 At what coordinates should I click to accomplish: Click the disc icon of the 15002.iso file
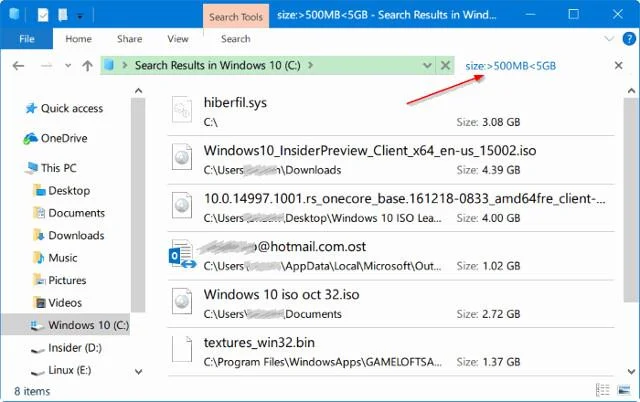pyautogui.click(x=182, y=157)
